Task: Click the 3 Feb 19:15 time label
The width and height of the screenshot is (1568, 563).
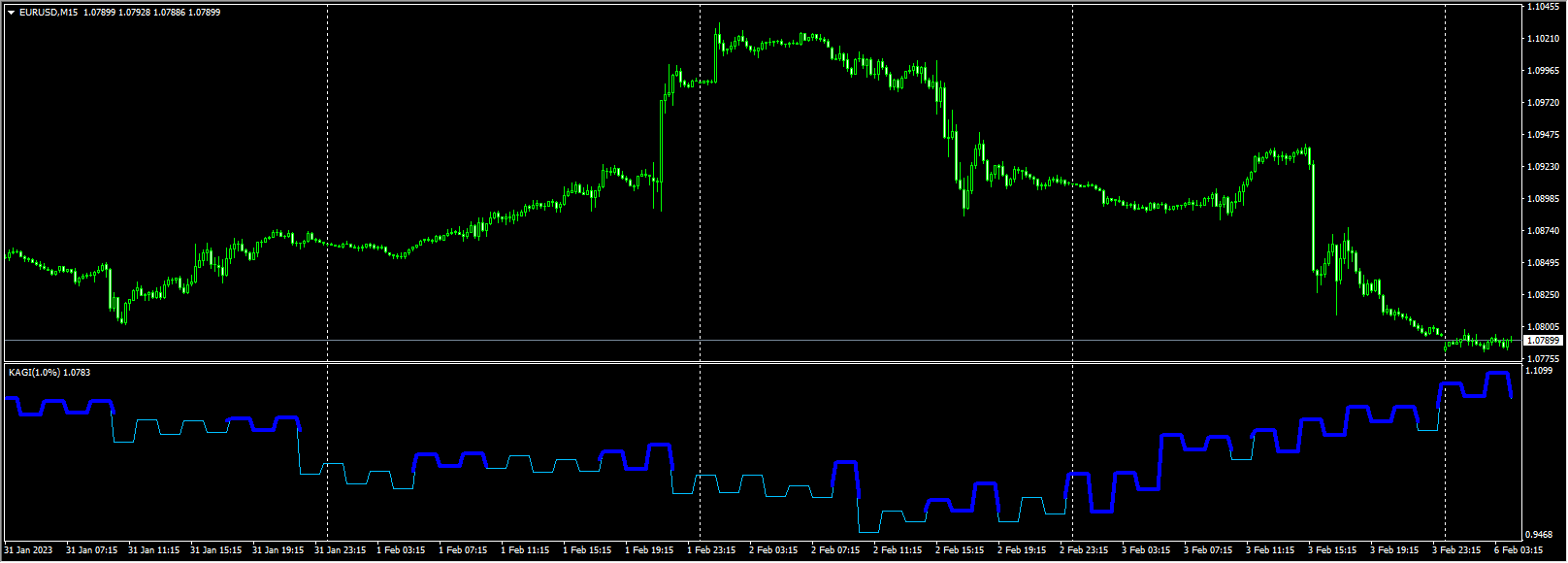Action: tap(1394, 550)
